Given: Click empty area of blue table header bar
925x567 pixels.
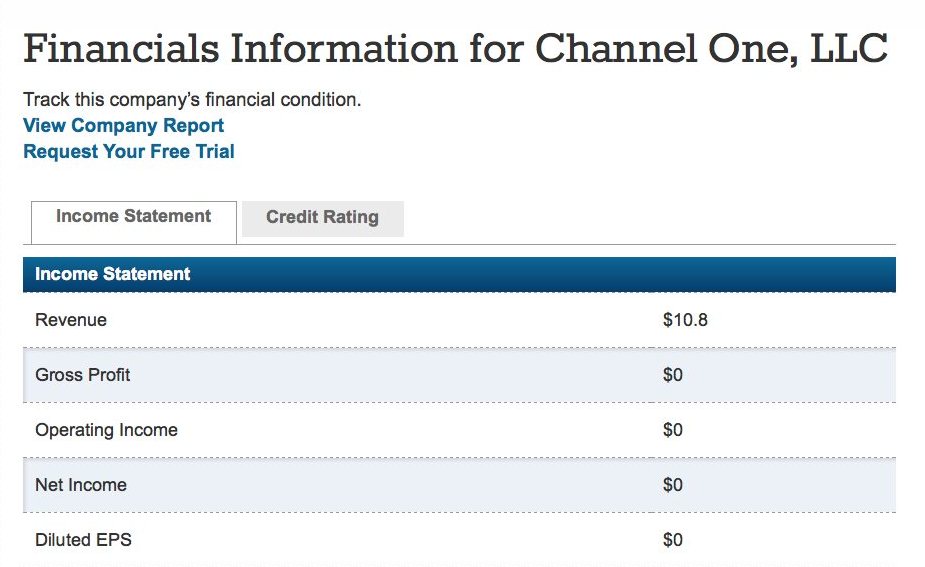Looking at the screenshot, I should tap(543, 274).
